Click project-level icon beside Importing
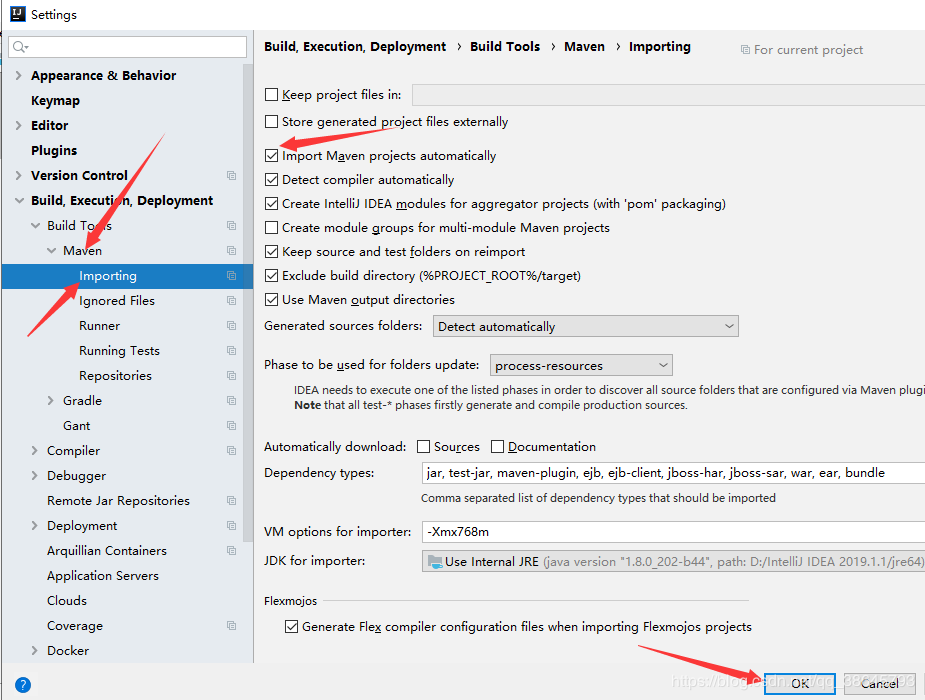The width and height of the screenshot is (925, 700). pos(231,275)
